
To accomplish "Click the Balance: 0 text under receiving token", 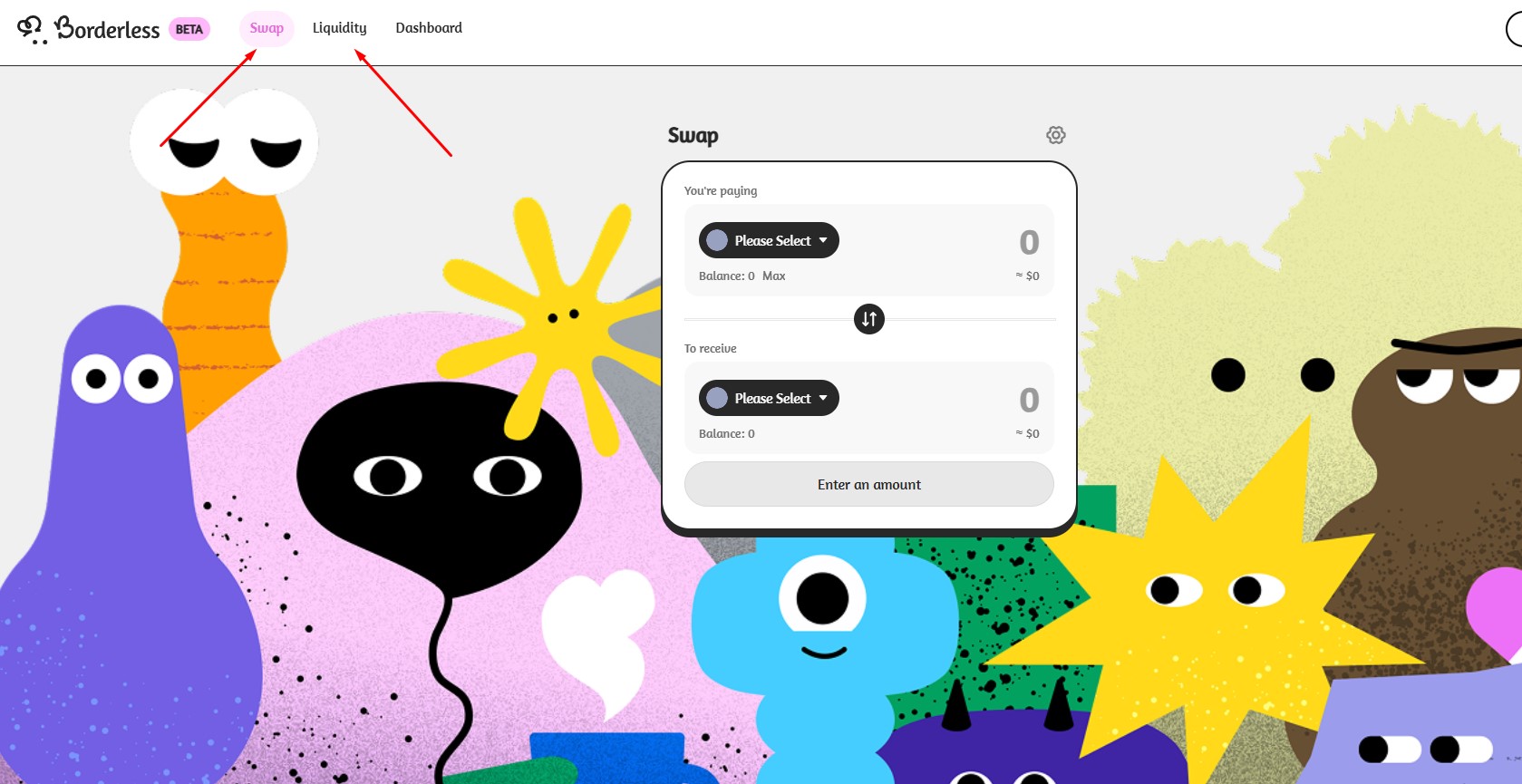I will tap(726, 434).
